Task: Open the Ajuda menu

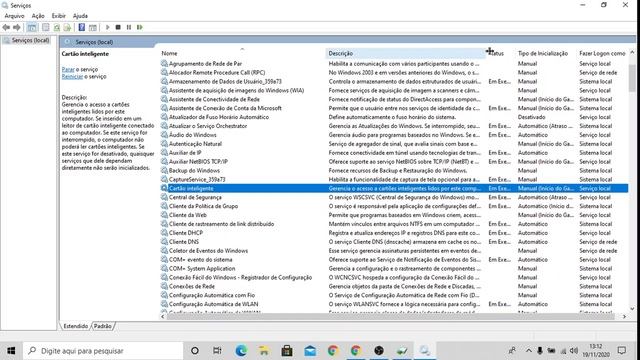Action: [80, 16]
